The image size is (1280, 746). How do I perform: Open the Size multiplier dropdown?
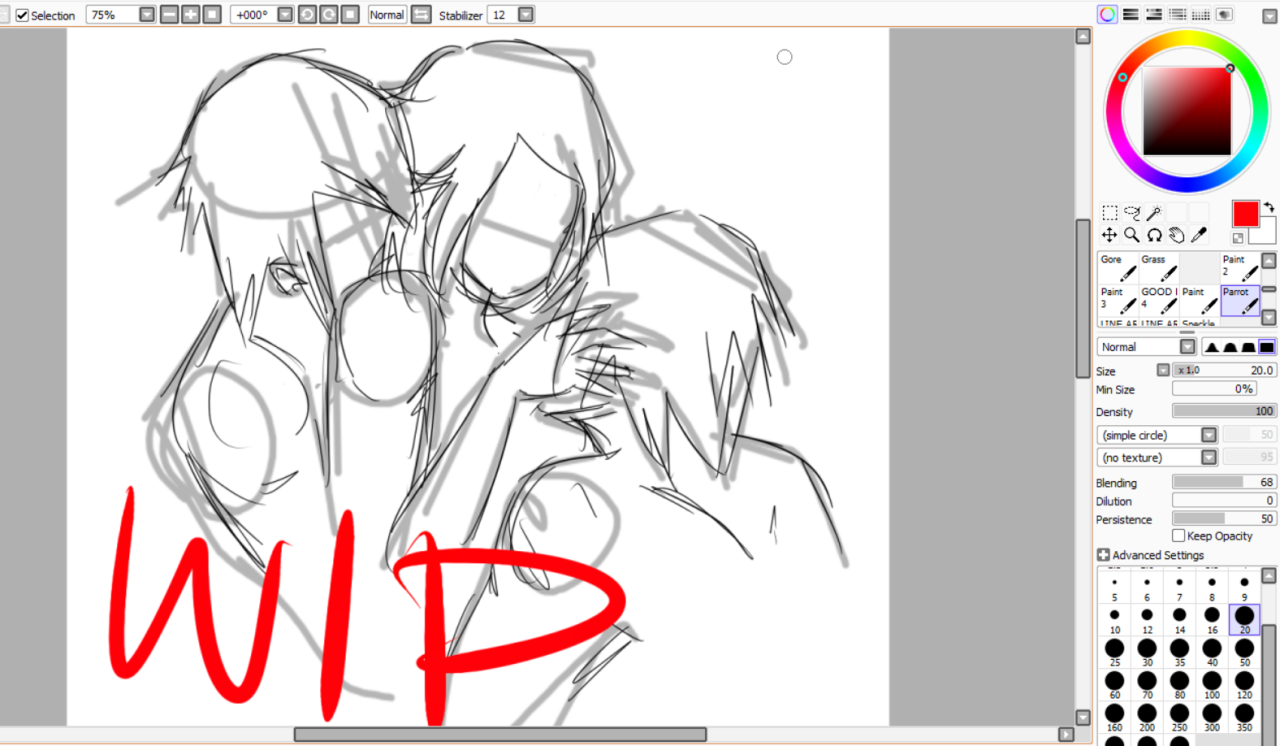coord(1163,370)
